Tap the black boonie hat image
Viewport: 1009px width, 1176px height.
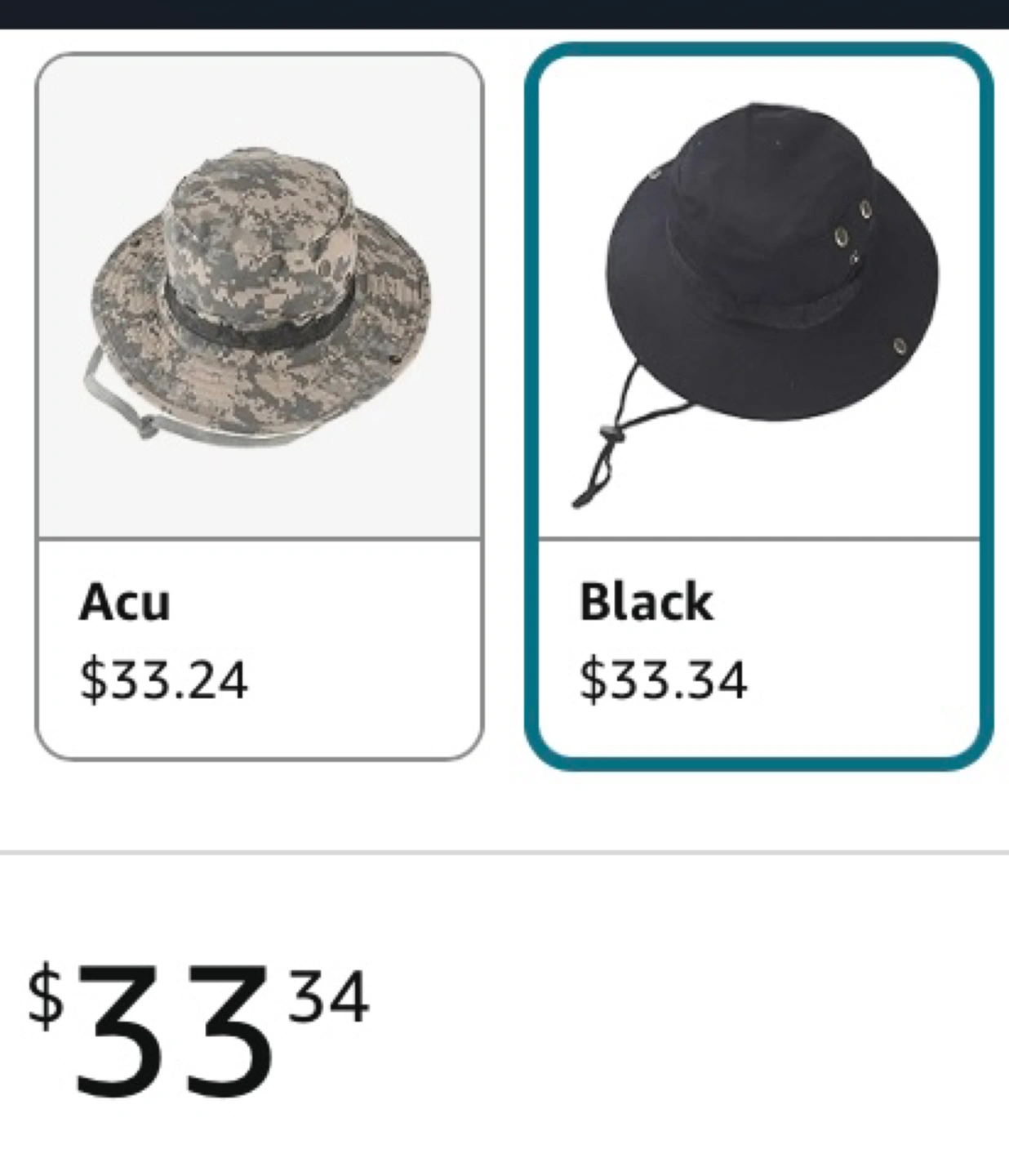point(755,302)
